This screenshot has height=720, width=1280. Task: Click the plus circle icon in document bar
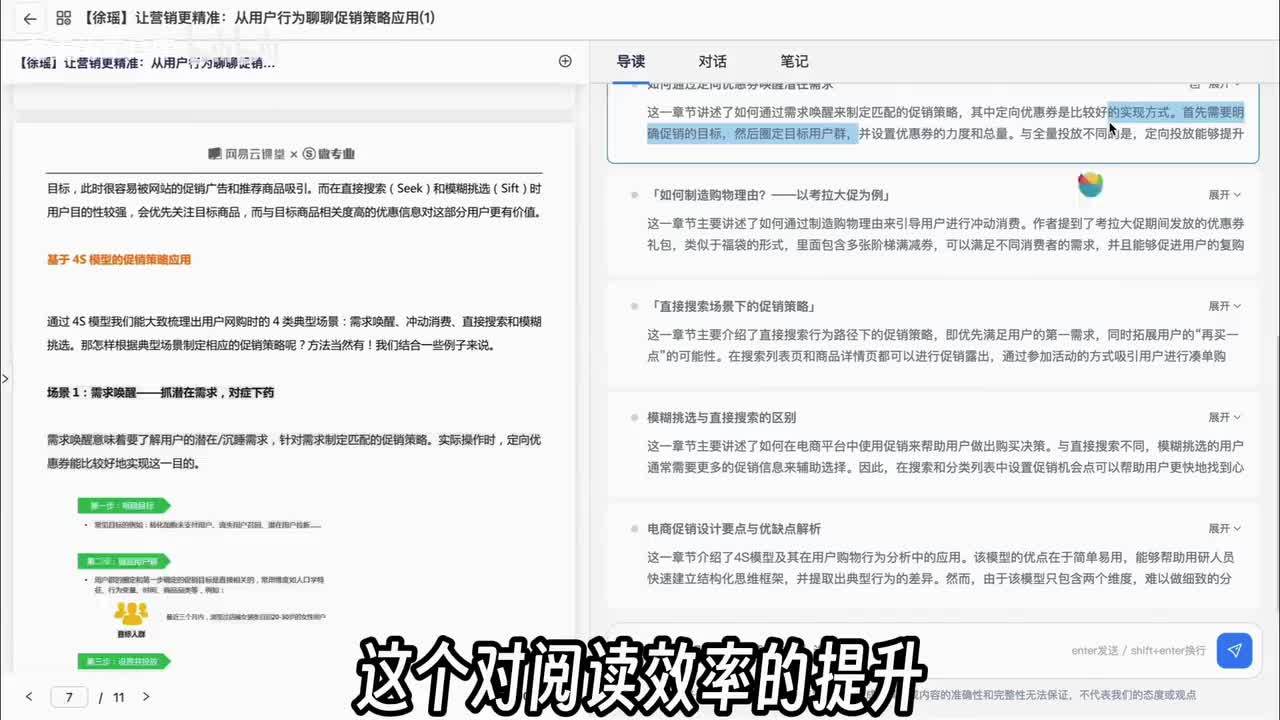tap(565, 62)
